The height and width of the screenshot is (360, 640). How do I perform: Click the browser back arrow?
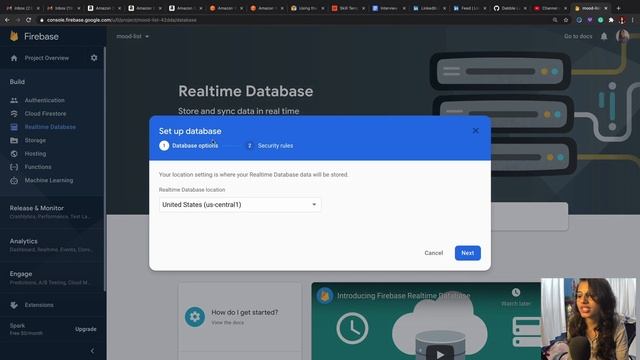coord(7,20)
